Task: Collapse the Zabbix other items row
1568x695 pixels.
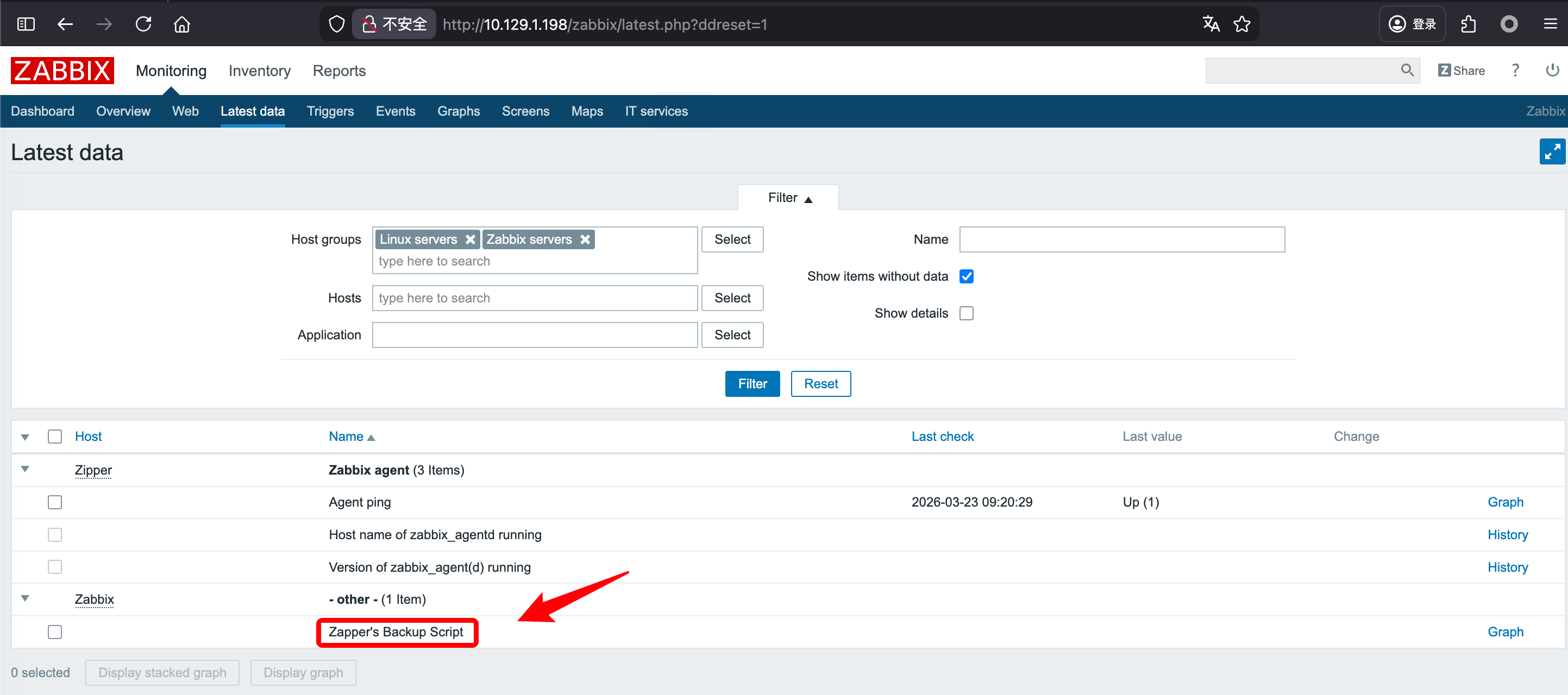Action: 25,598
